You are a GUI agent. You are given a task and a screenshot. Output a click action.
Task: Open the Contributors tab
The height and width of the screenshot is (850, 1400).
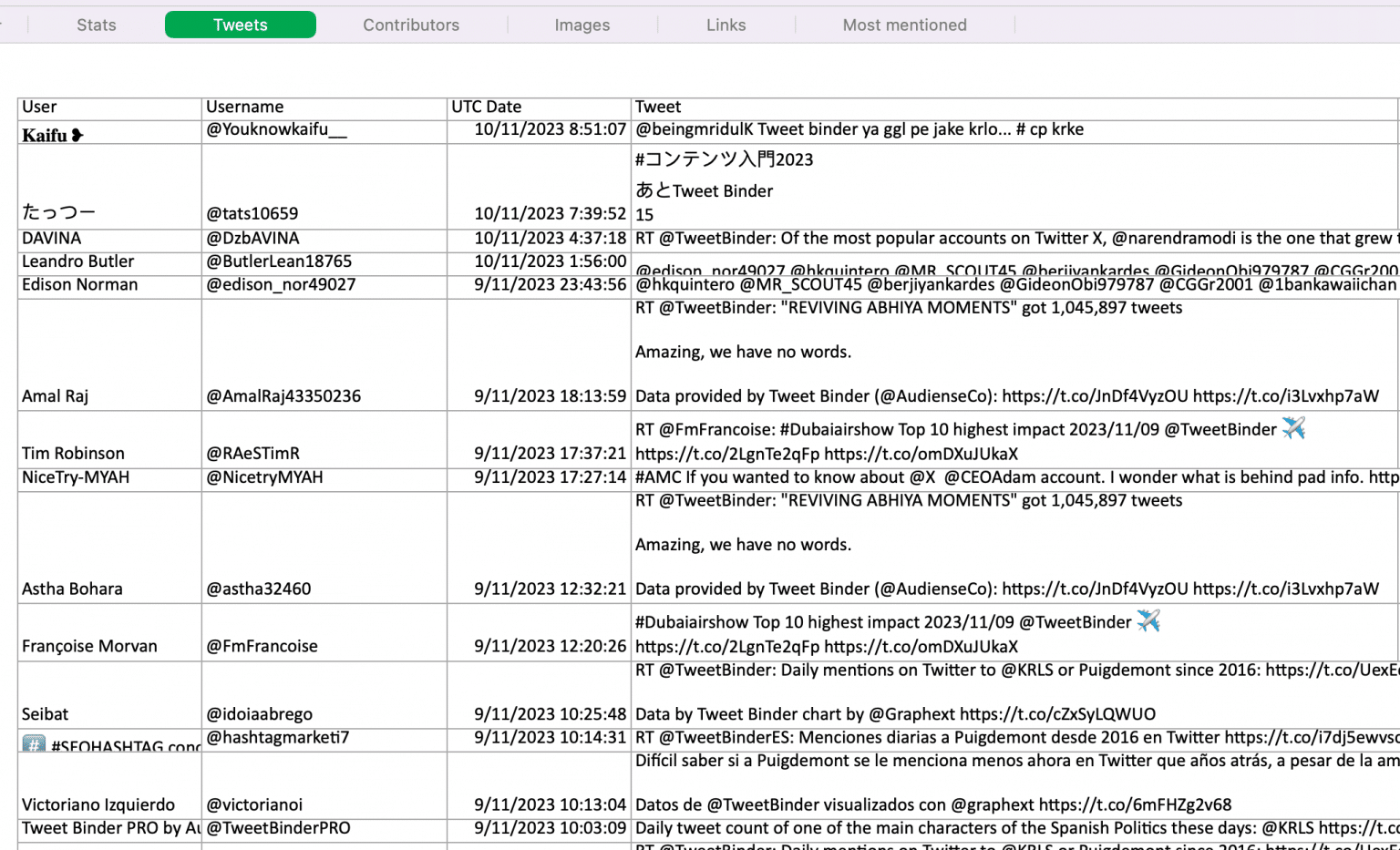click(x=411, y=25)
